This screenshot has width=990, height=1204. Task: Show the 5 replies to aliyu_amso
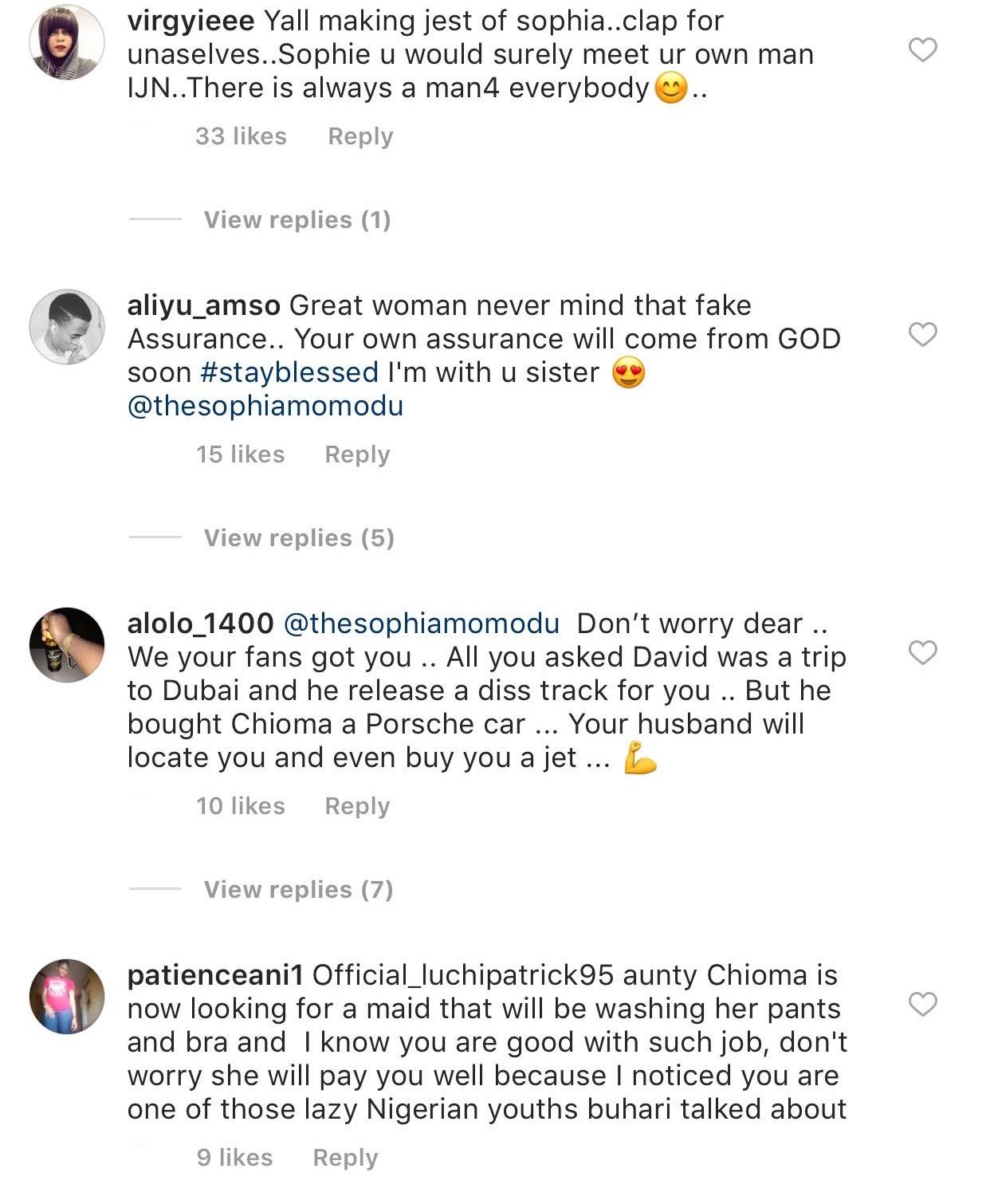pyautogui.click(x=298, y=538)
